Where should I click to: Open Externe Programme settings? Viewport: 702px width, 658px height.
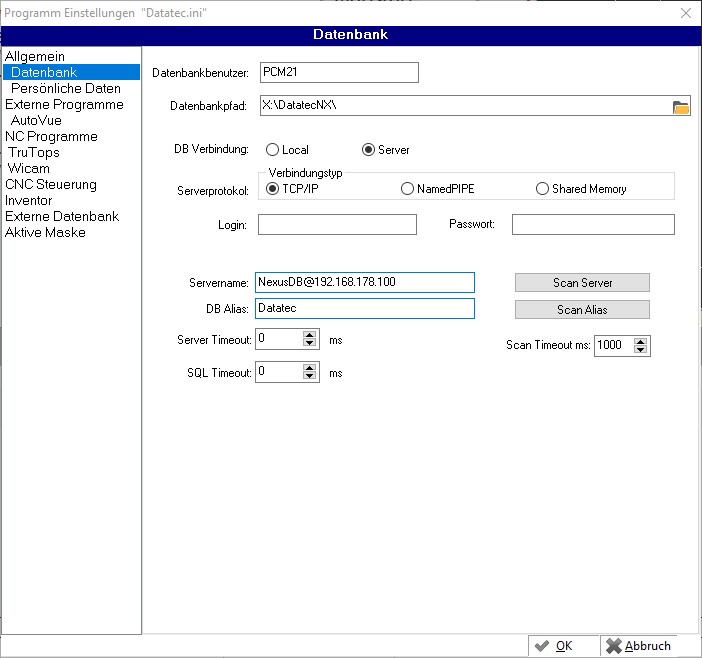(x=64, y=104)
